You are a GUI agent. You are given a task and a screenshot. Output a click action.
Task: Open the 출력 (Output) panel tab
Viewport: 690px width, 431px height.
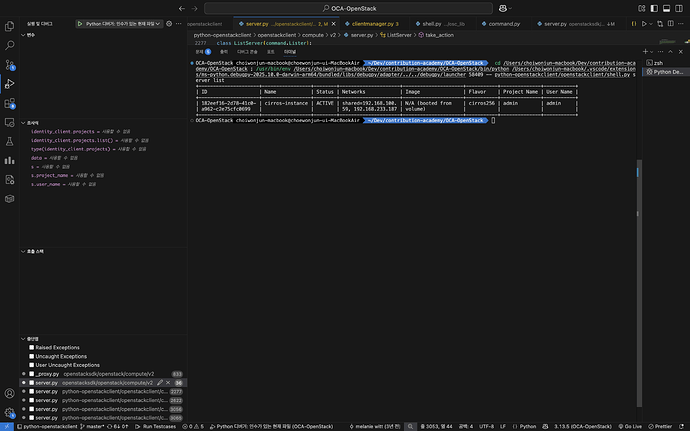pyautogui.click(x=224, y=52)
